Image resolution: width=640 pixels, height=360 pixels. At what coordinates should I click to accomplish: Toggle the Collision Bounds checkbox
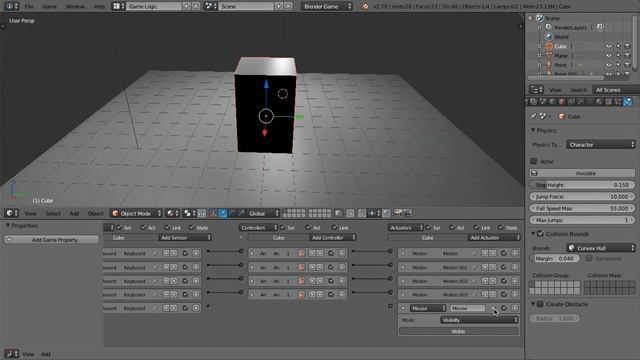(x=540, y=234)
